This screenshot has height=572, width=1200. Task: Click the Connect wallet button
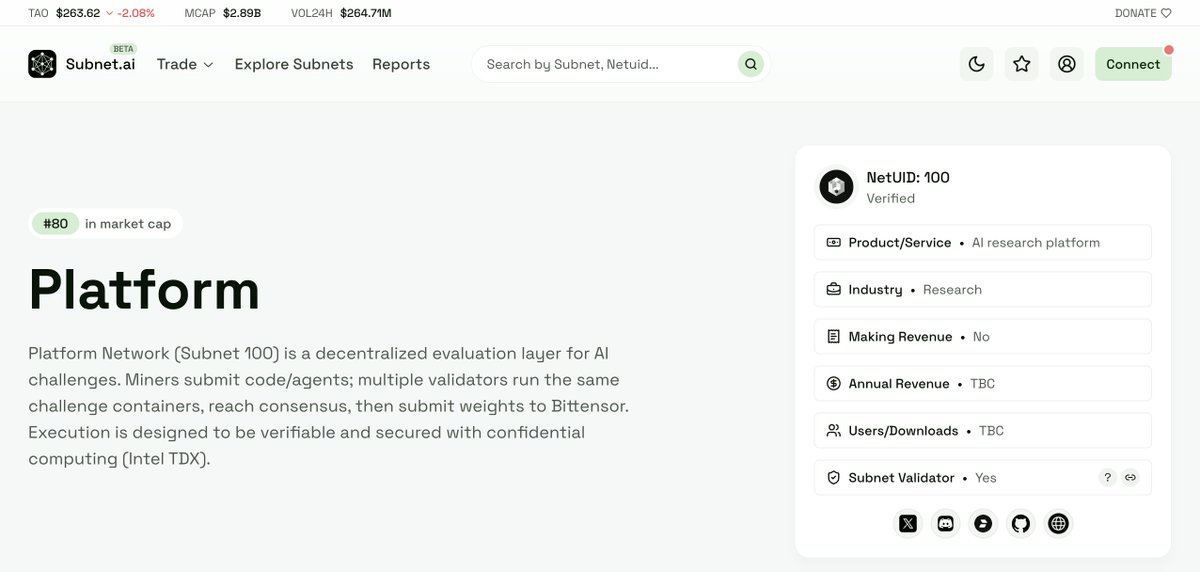(1133, 64)
